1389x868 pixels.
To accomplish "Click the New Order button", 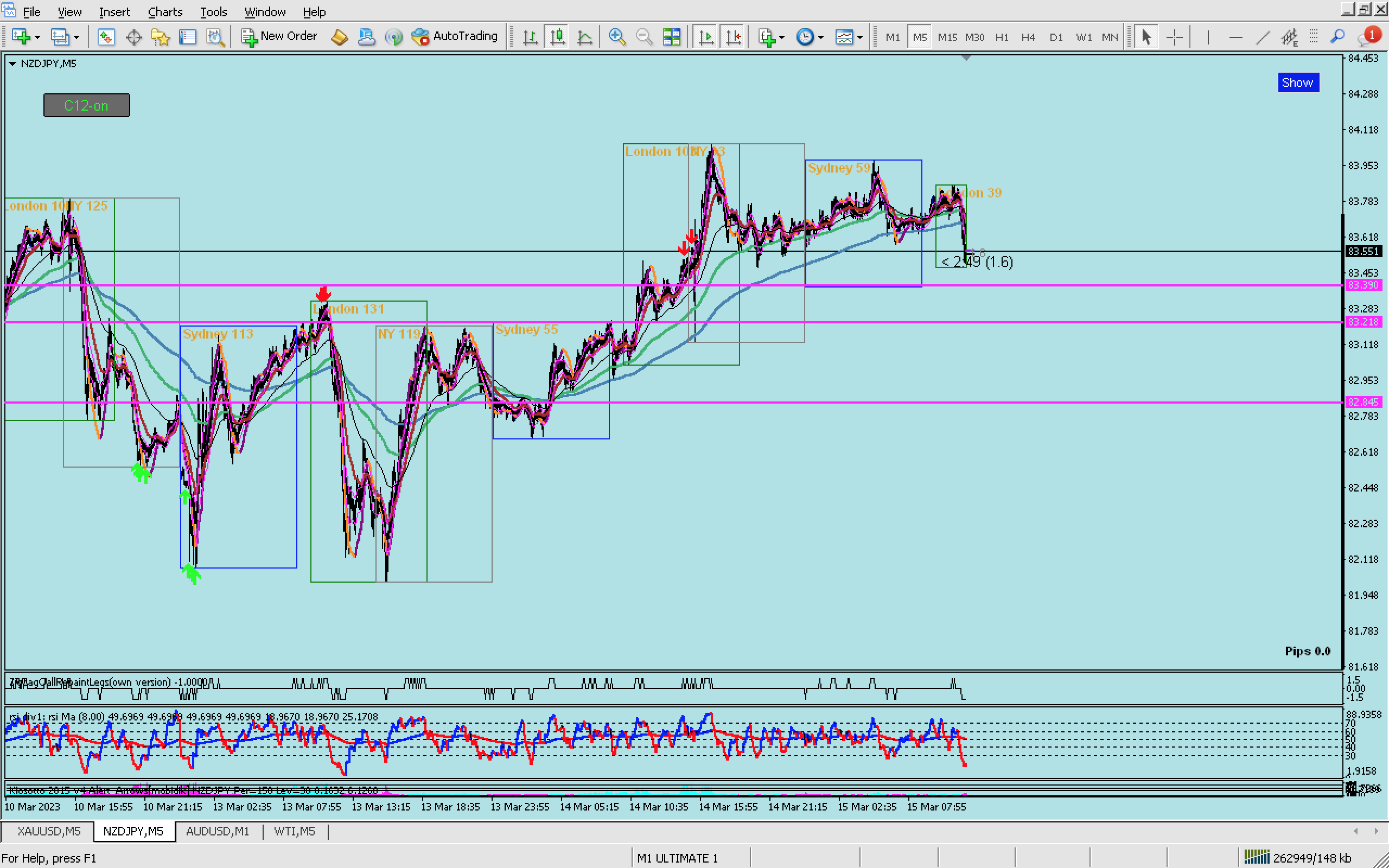I will click(279, 37).
